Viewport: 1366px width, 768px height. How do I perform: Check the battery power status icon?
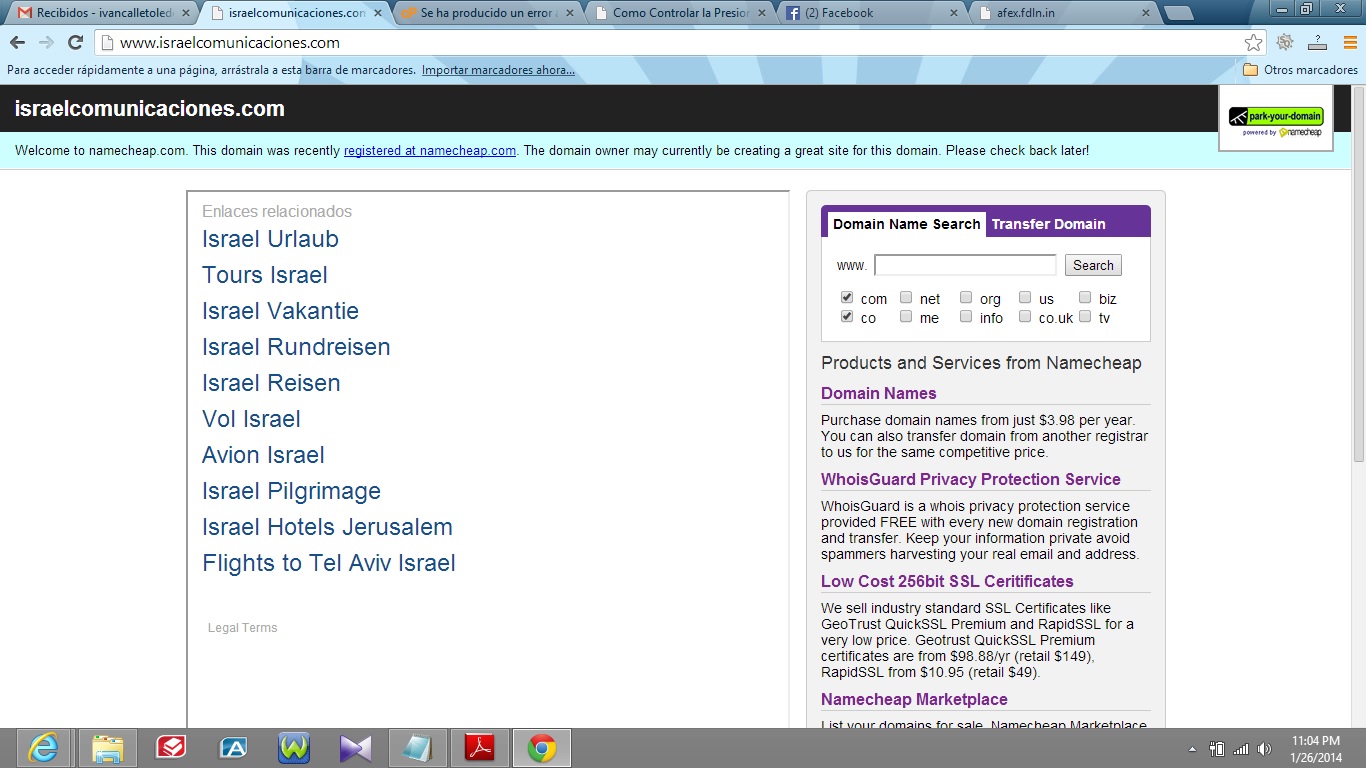pos(1217,749)
